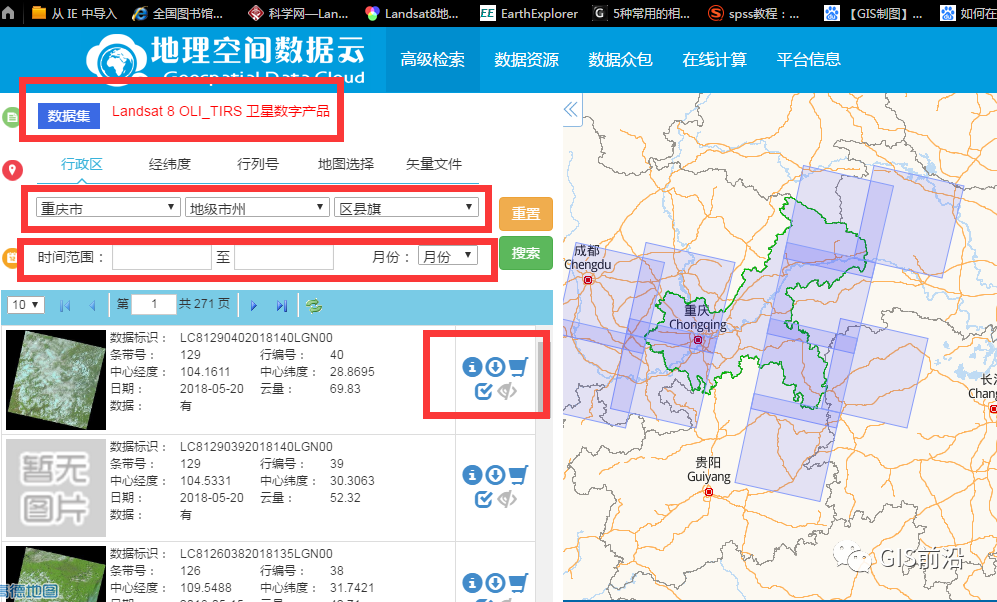Click the end date input field
Screen dimensions: 997x602
[284, 257]
